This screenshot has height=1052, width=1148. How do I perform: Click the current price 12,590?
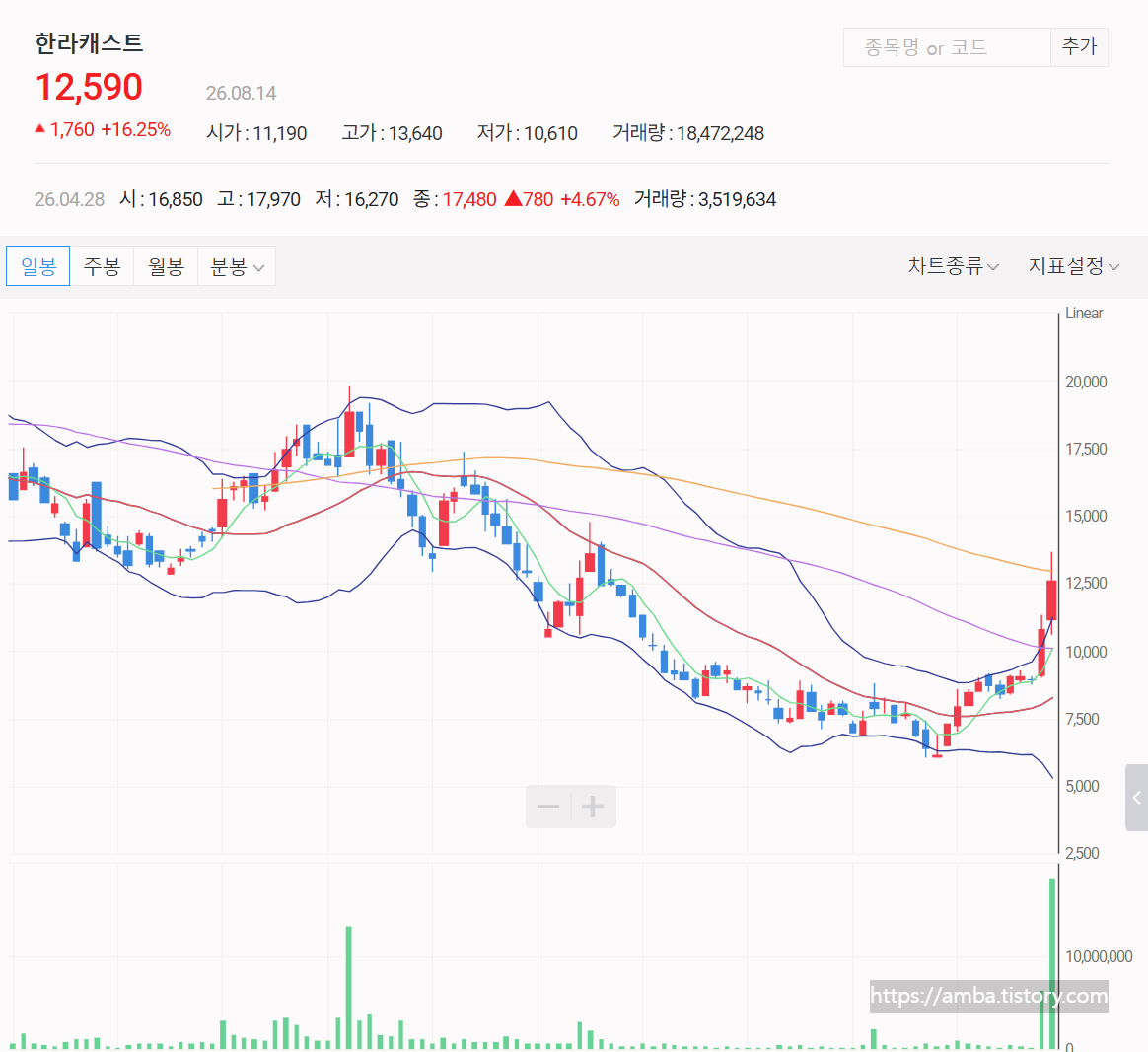(89, 87)
